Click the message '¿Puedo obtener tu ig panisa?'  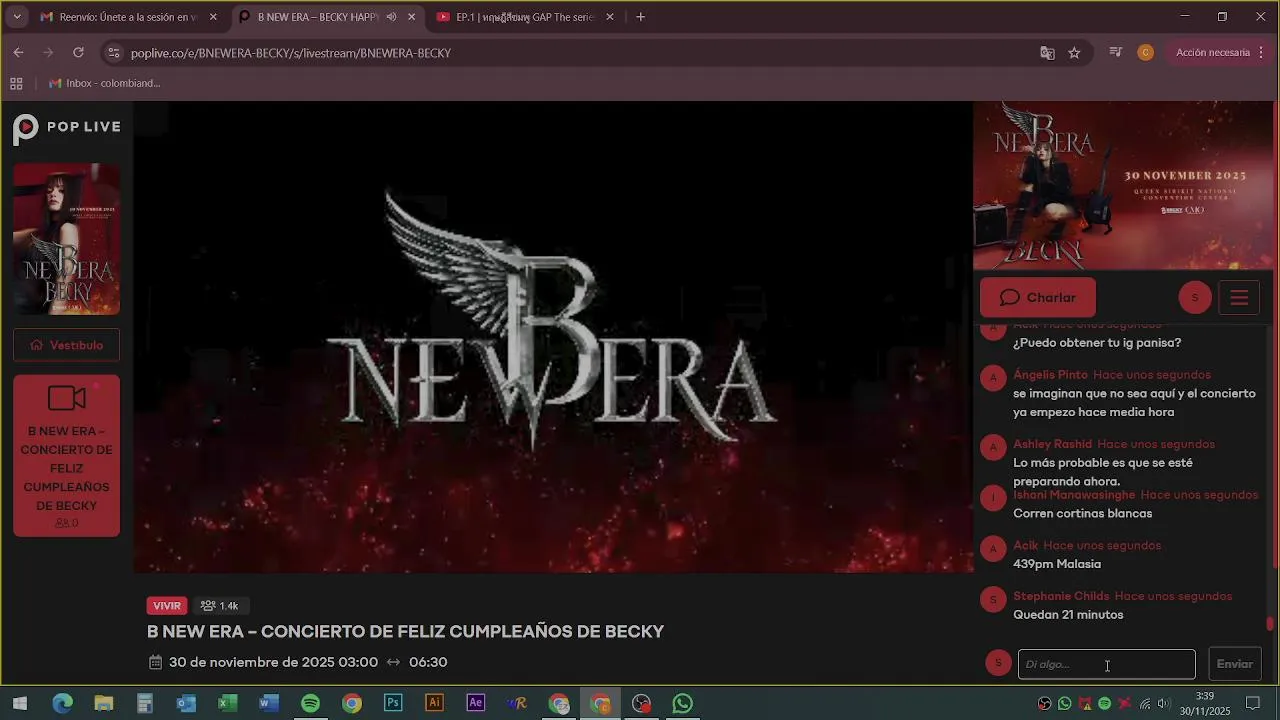tap(1097, 343)
